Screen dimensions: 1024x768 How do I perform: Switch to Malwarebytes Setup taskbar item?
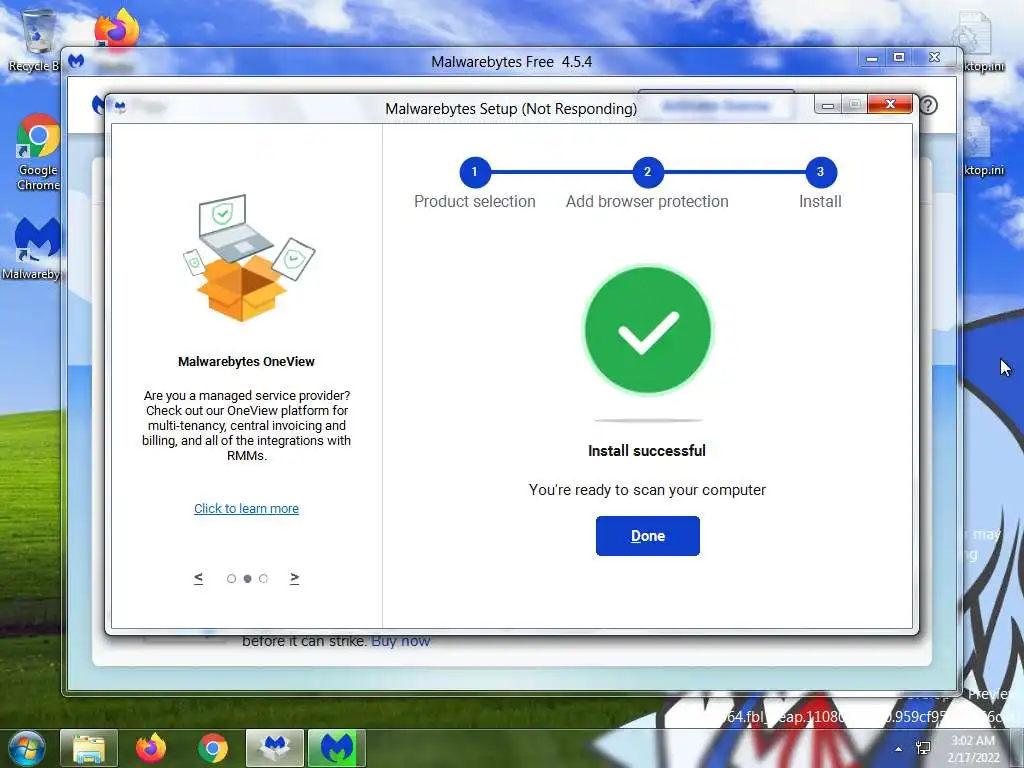click(275, 748)
